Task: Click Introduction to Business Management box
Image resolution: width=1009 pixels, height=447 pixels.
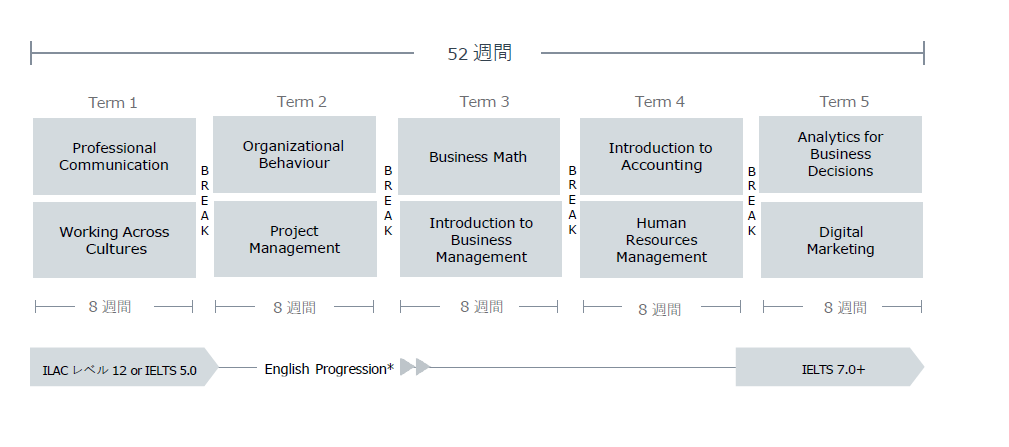Action: click(481, 239)
